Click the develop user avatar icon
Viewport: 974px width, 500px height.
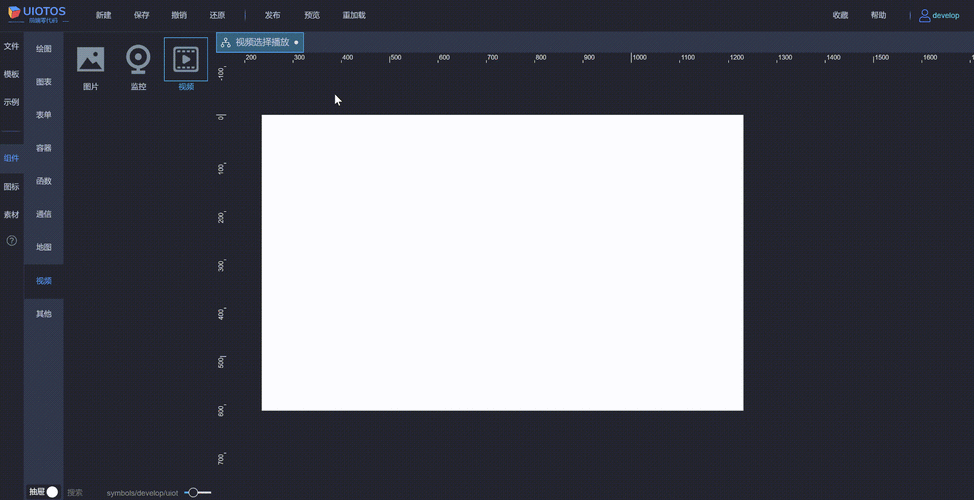click(924, 15)
